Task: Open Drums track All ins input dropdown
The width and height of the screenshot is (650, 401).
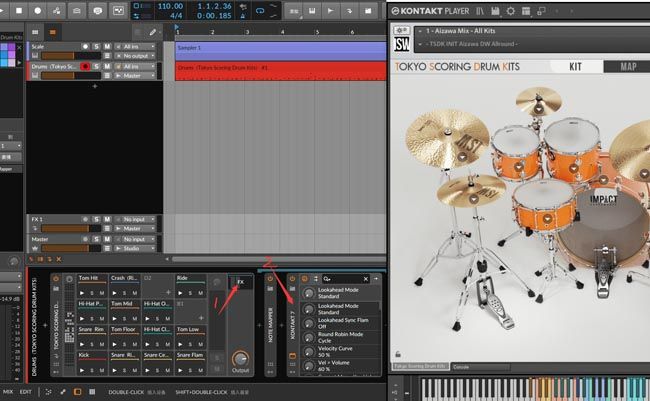Action: coord(135,66)
